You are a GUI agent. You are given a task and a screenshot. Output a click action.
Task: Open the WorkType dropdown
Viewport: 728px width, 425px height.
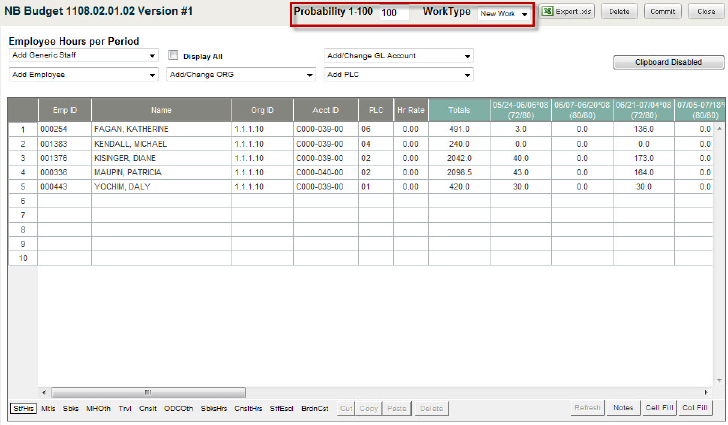pos(503,14)
